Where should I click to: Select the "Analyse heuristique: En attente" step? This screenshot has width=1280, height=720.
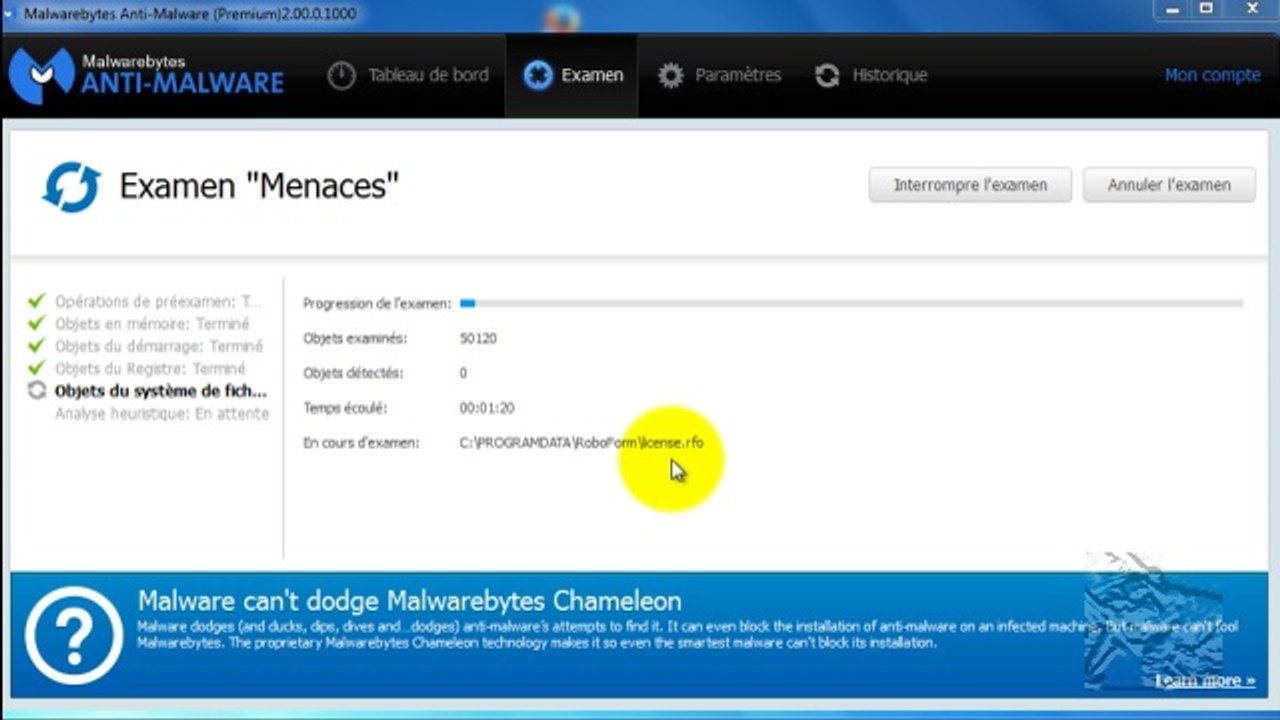point(162,414)
